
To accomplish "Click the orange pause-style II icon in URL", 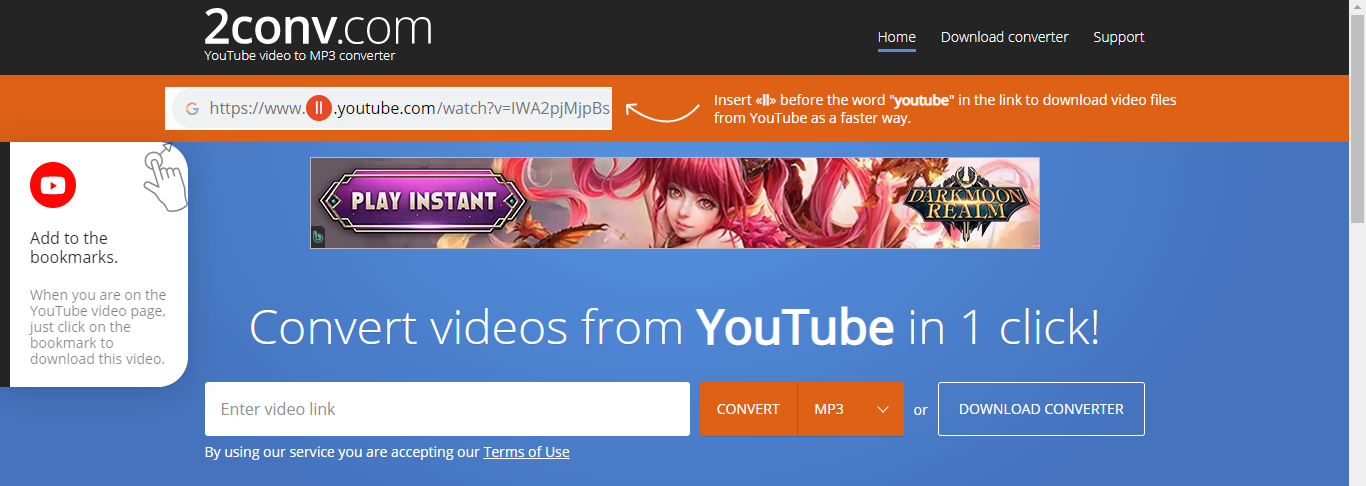I will pyautogui.click(x=318, y=108).
